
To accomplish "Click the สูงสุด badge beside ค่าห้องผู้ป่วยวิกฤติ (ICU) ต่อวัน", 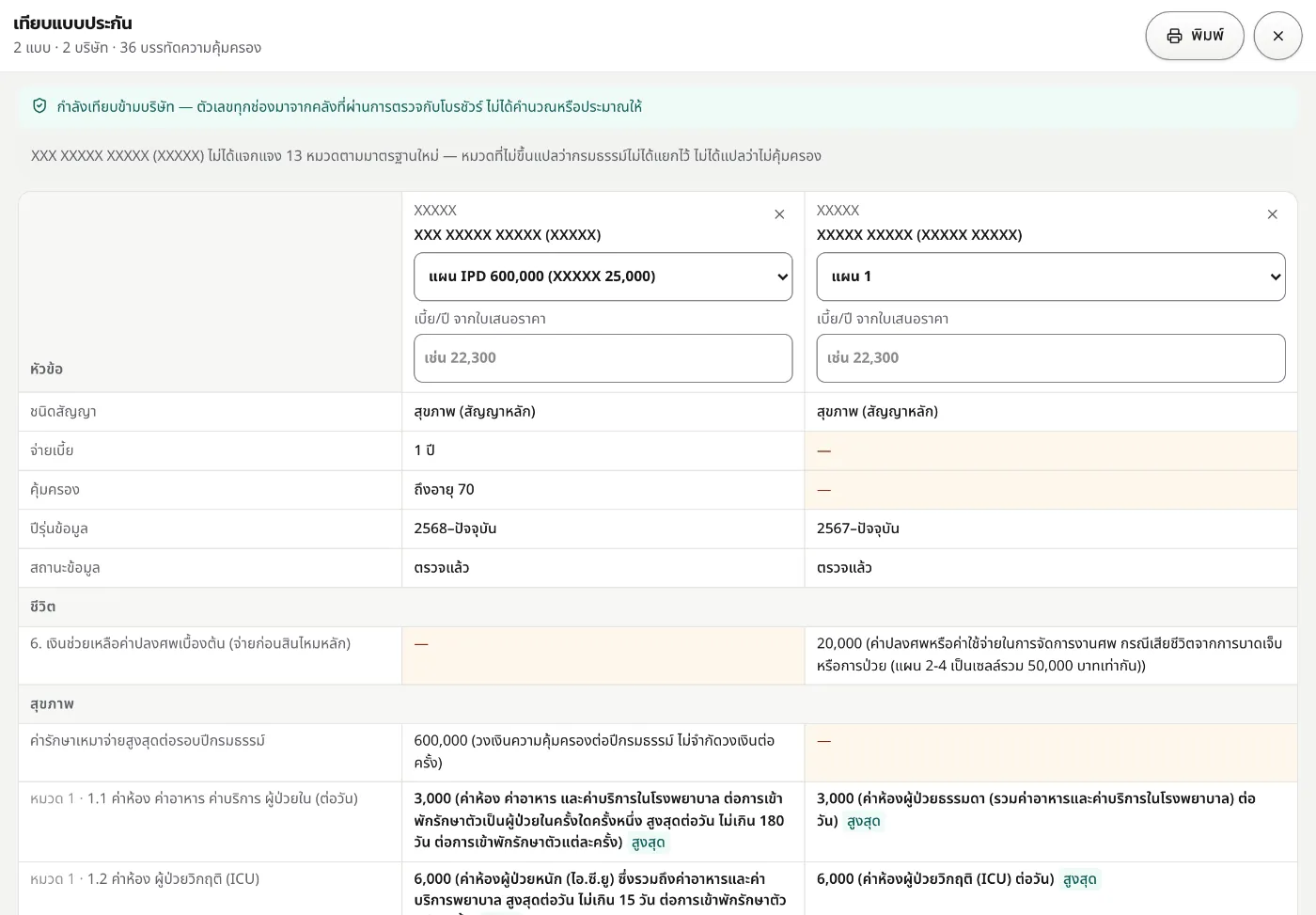I will [x=1080, y=879].
